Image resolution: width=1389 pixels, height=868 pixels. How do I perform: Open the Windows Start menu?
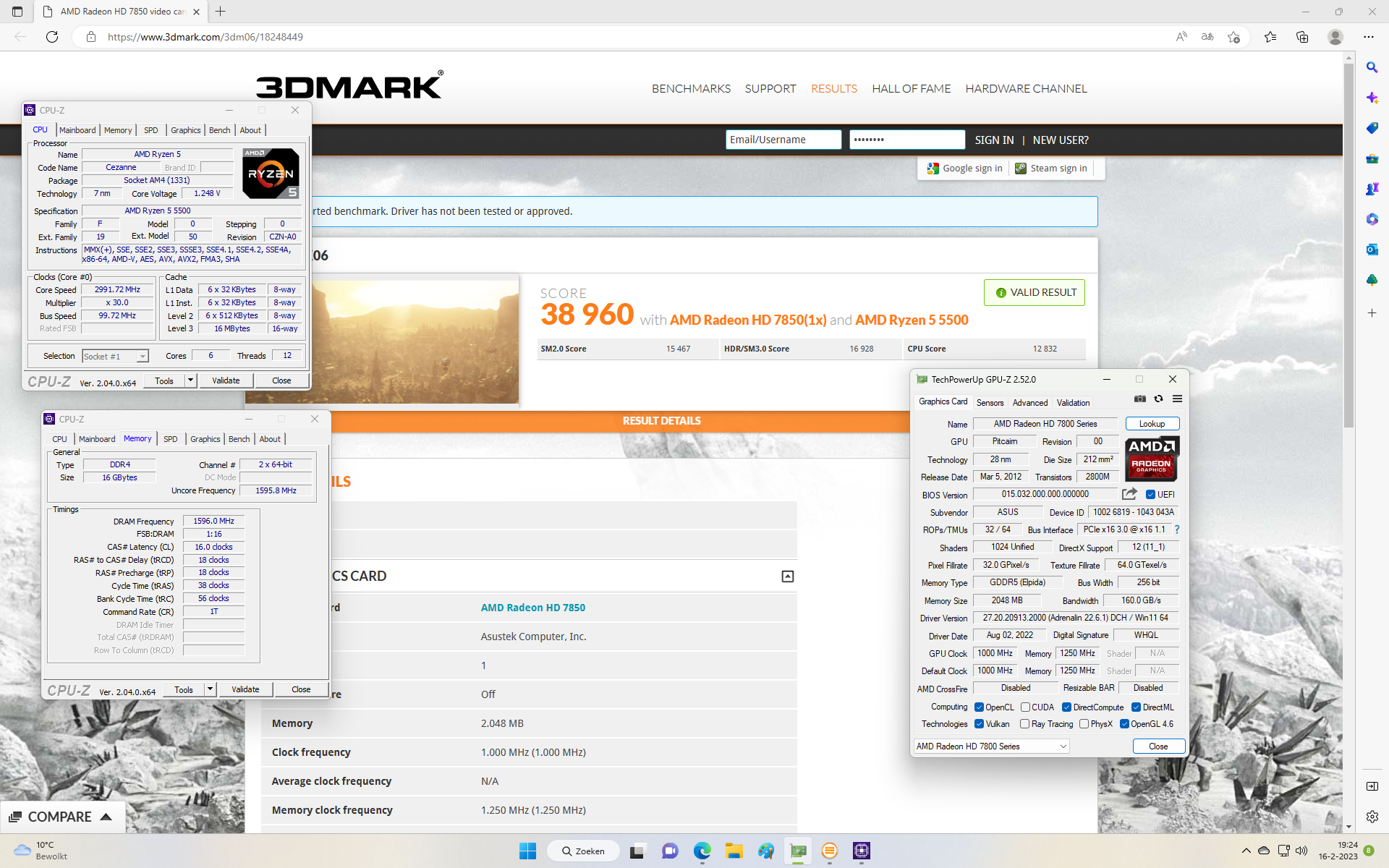click(528, 851)
